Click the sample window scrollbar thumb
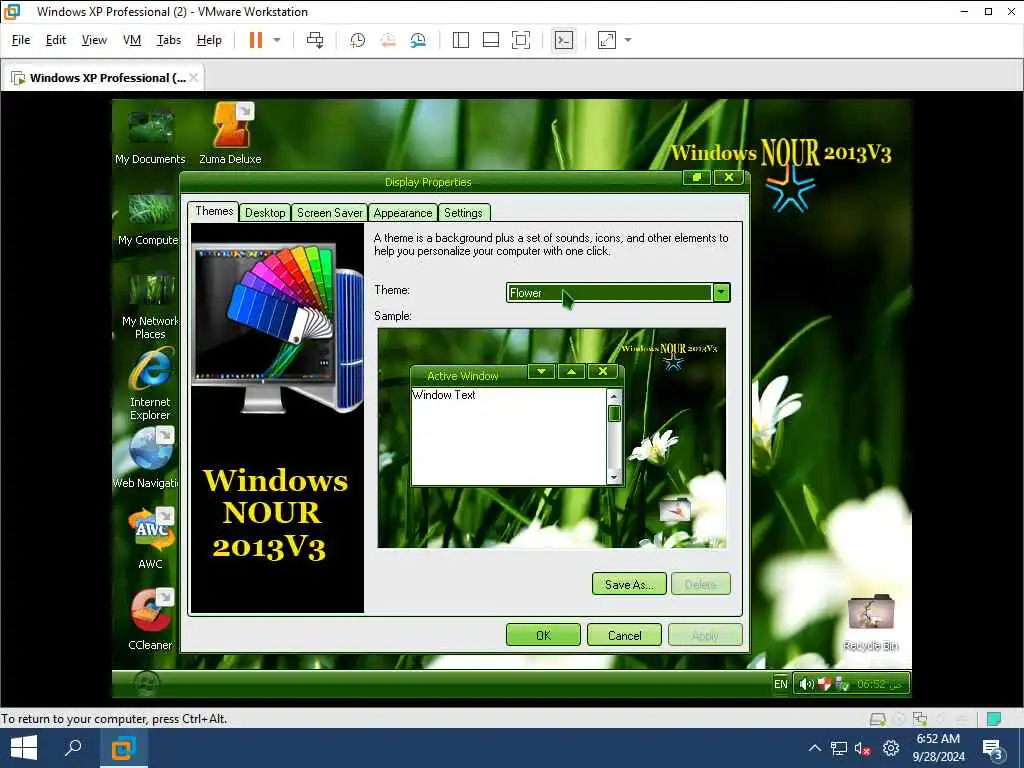1024x768 pixels. pos(614,413)
